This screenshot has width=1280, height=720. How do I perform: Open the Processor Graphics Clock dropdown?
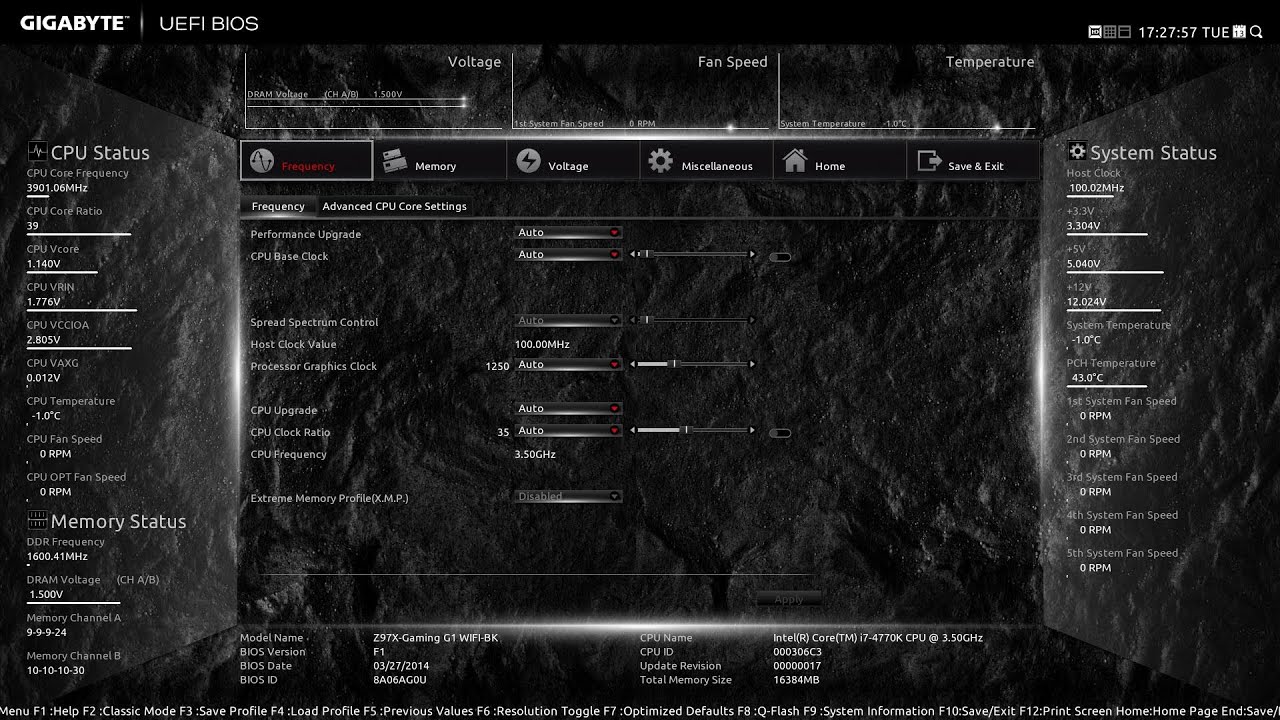[x=568, y=364]
